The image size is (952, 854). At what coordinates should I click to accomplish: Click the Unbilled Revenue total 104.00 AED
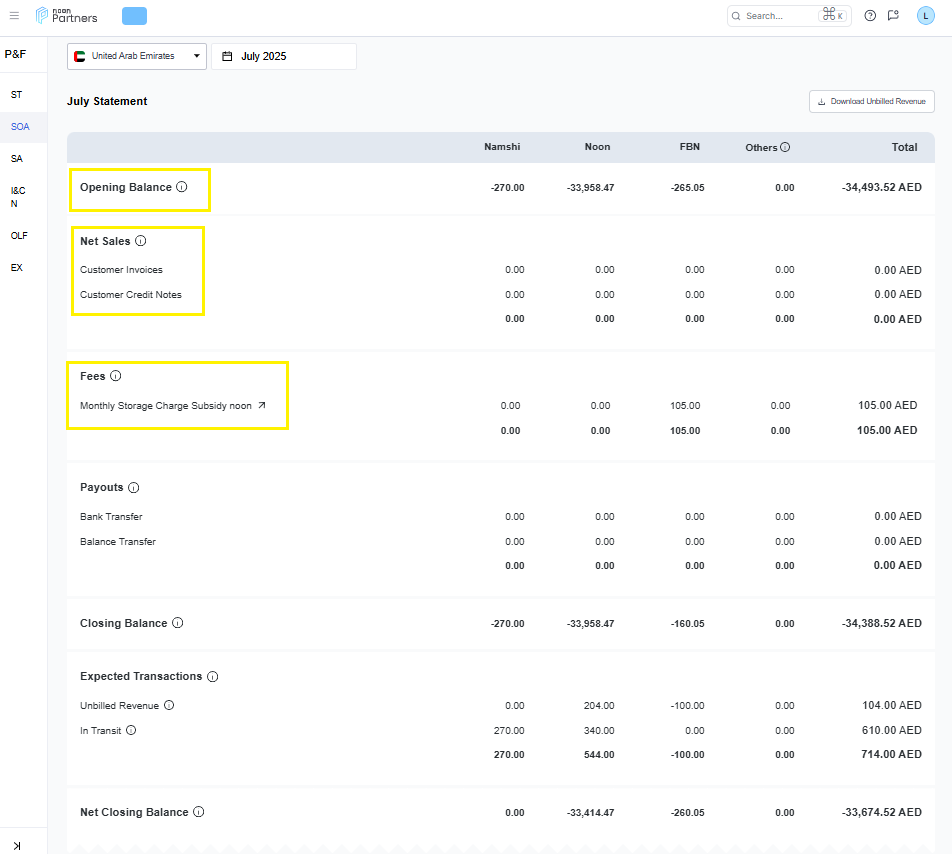point(892,705)
